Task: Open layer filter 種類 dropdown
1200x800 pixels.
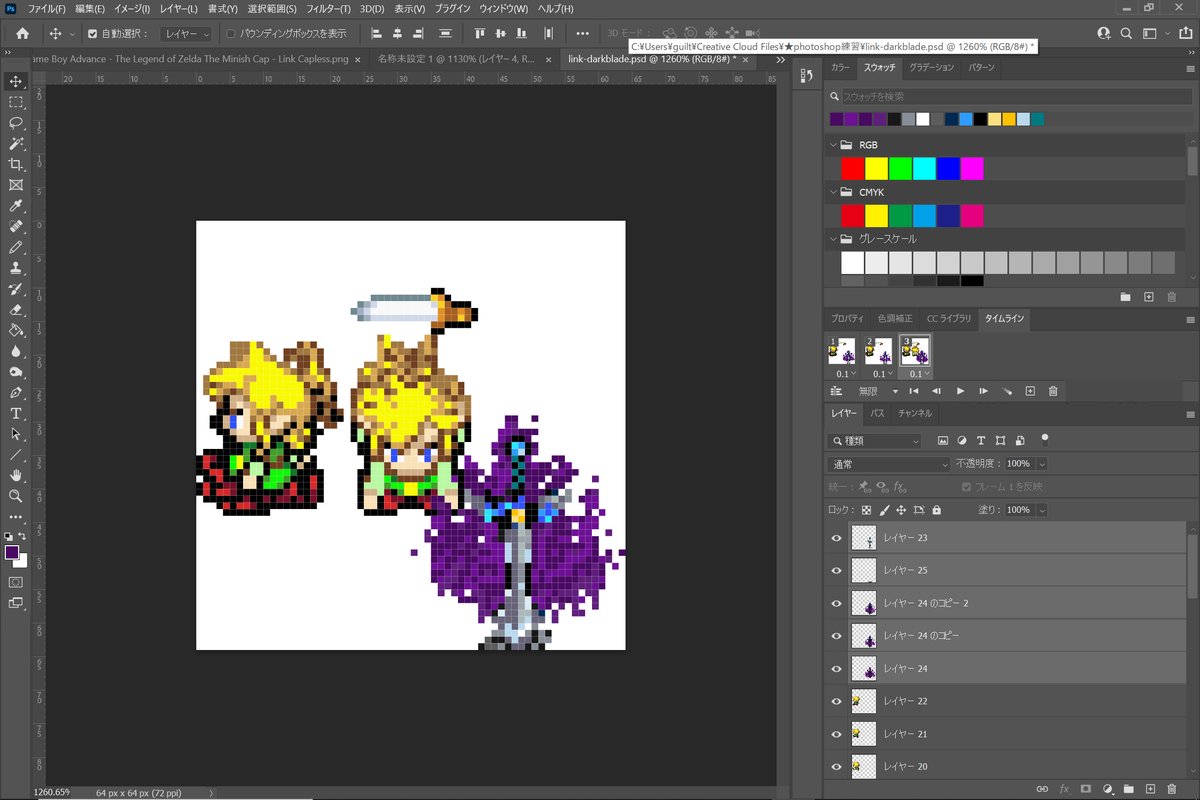Action: coord(874,441)
